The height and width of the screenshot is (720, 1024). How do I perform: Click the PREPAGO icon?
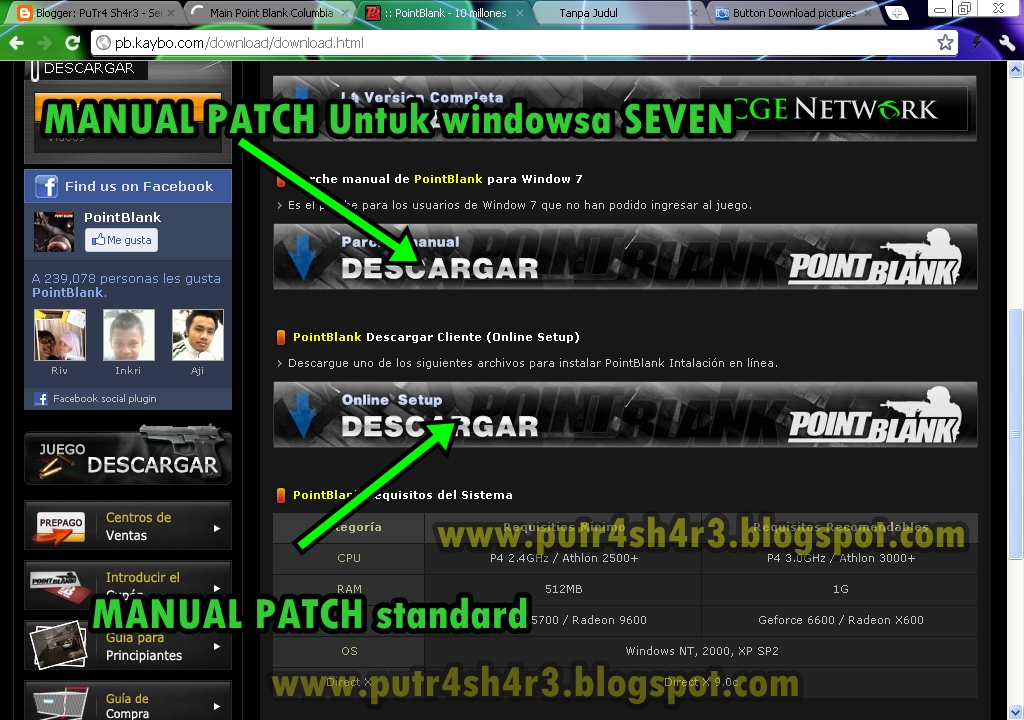coord(61,527)
